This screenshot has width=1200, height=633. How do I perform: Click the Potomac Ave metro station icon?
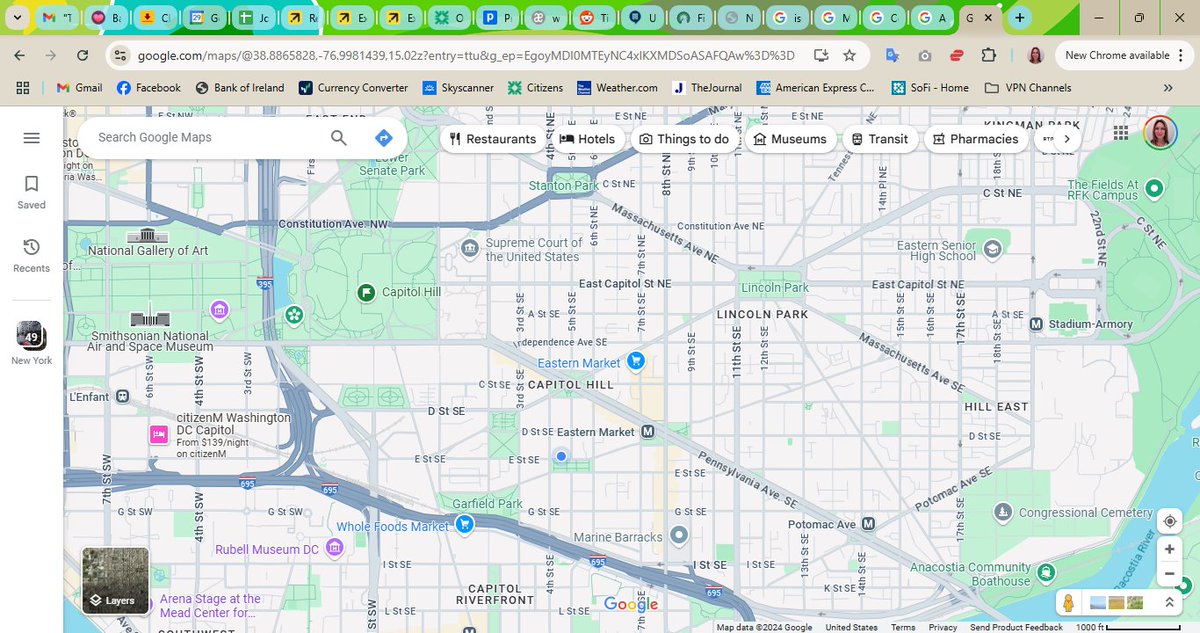pos(868,524)
